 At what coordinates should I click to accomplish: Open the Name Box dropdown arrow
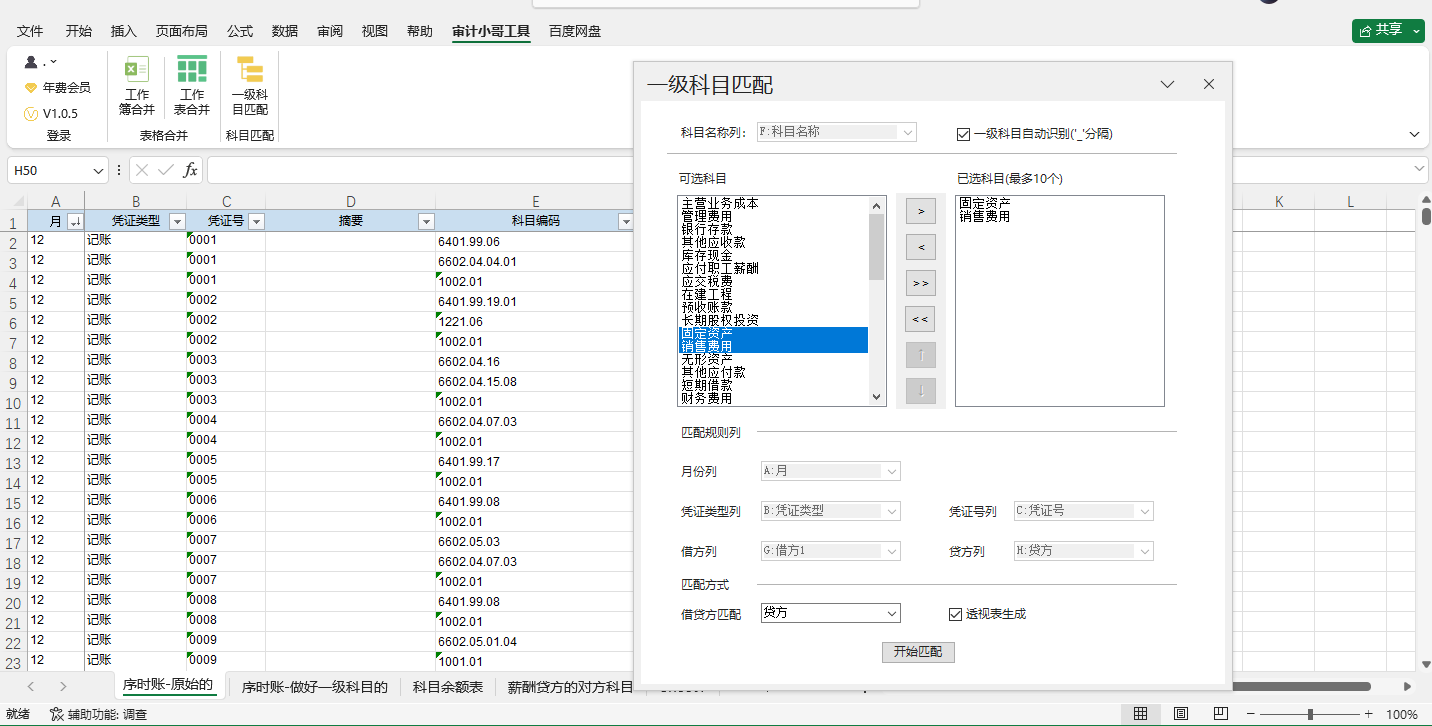pos(97,170)
